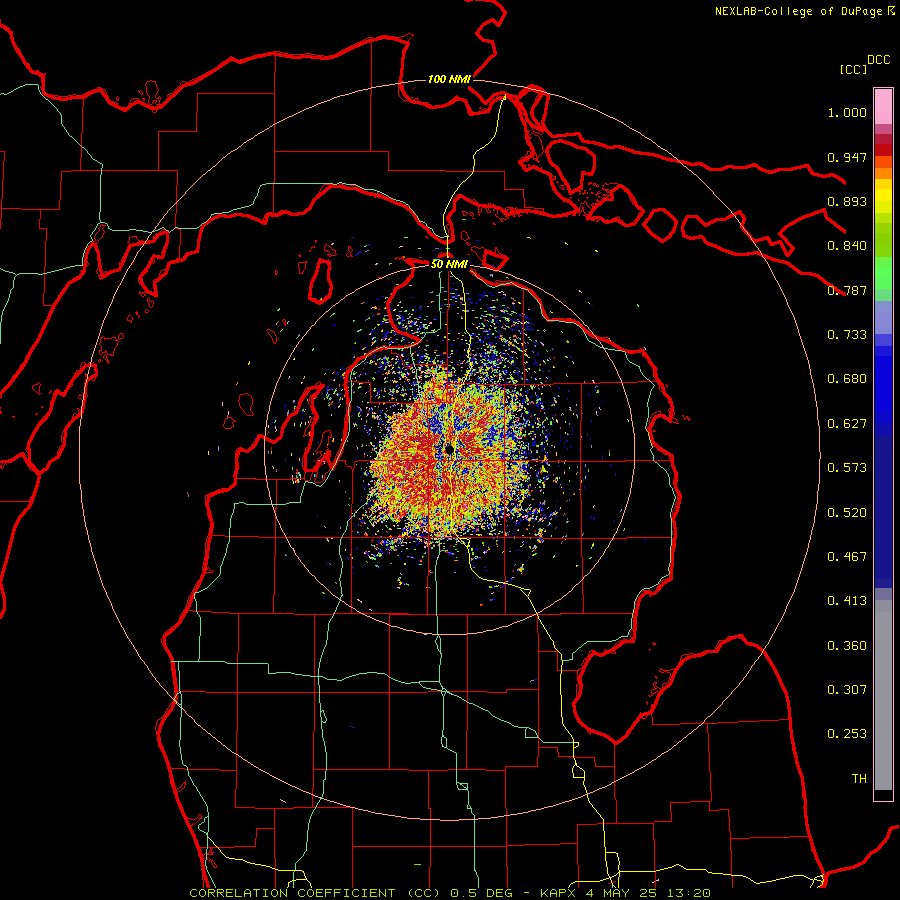Click the black radar site dot at center
Viewport: 900px width, 900px height.
point(449,449)
